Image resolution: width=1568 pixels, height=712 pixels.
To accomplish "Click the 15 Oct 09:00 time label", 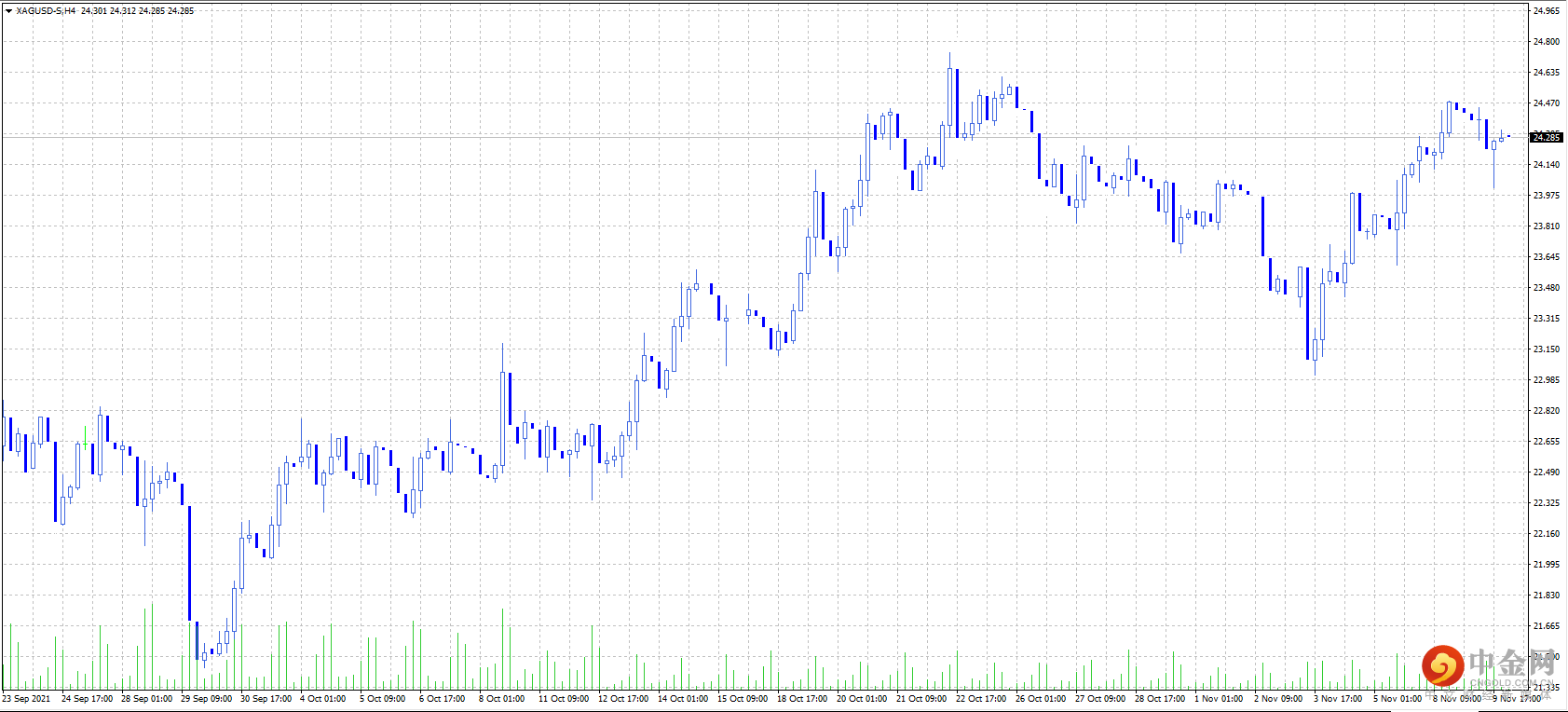I will click(x=743, y=699).
